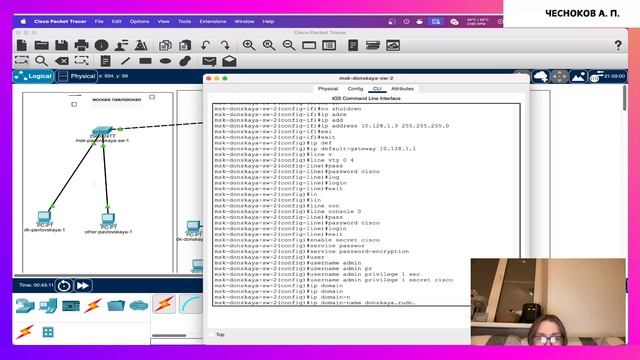Click the device list horizontal scrollbar

tap(169, 336)
